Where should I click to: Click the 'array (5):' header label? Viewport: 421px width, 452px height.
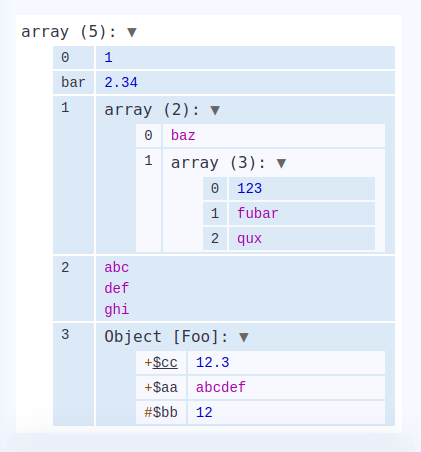(69, 32)
